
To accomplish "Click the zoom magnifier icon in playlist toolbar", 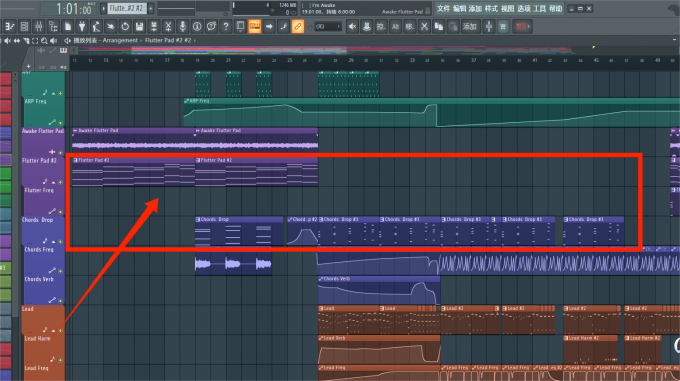I will (x=44, y=41).
